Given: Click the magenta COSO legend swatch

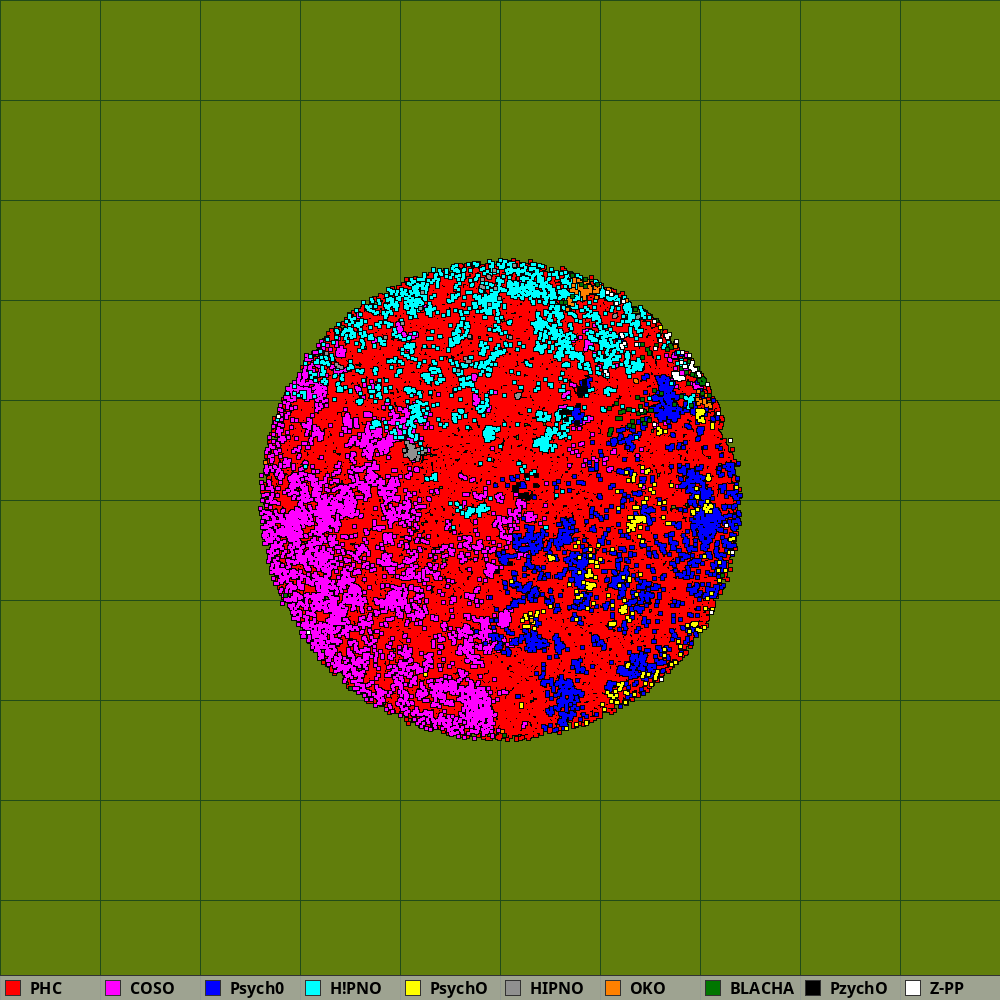Looking at the screenshot, I should point(113,988).
